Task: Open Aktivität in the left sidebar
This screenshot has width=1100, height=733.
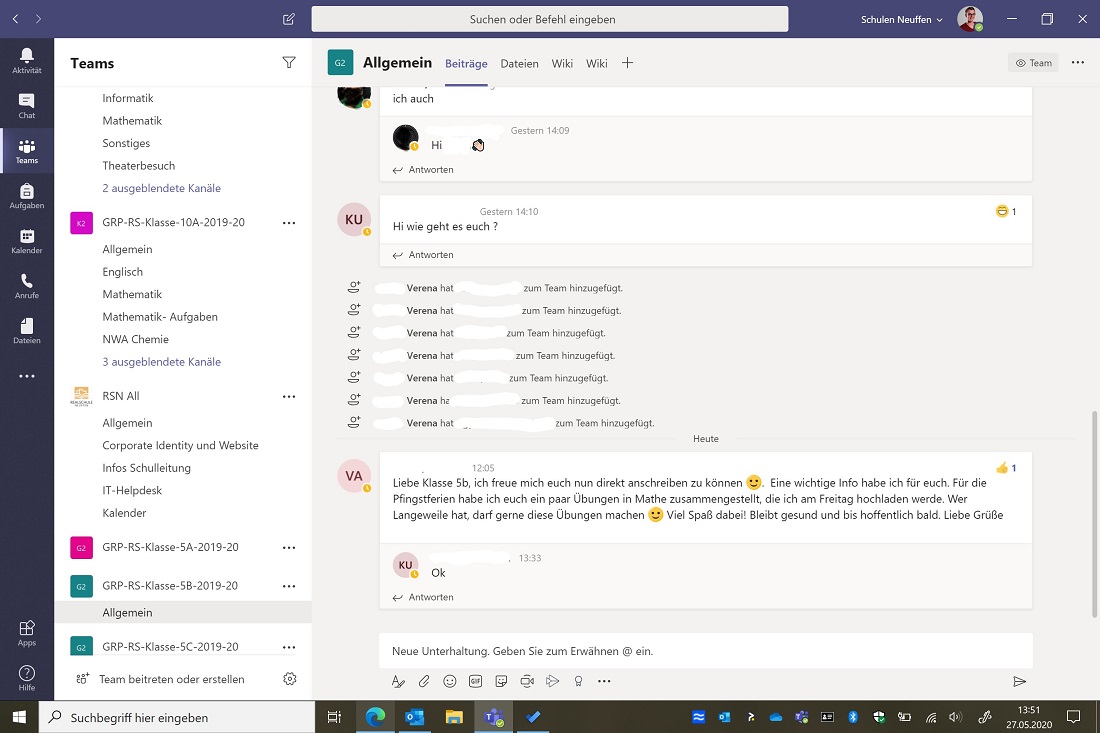Action: point(26,61)
